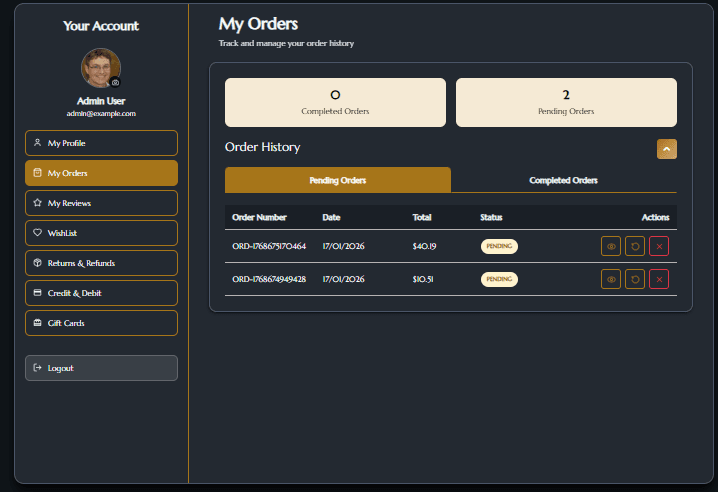Image resolution: width=718 pixels, height=492 pixels.
Task: Collapse the Order History section
Action: point(667,149)
